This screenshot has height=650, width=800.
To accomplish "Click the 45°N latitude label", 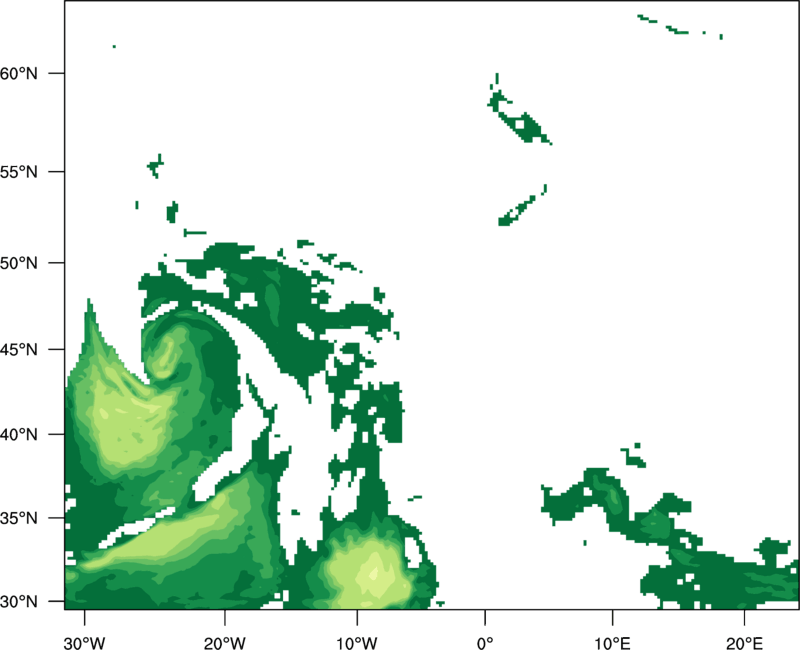I will (x=19, y=349).
